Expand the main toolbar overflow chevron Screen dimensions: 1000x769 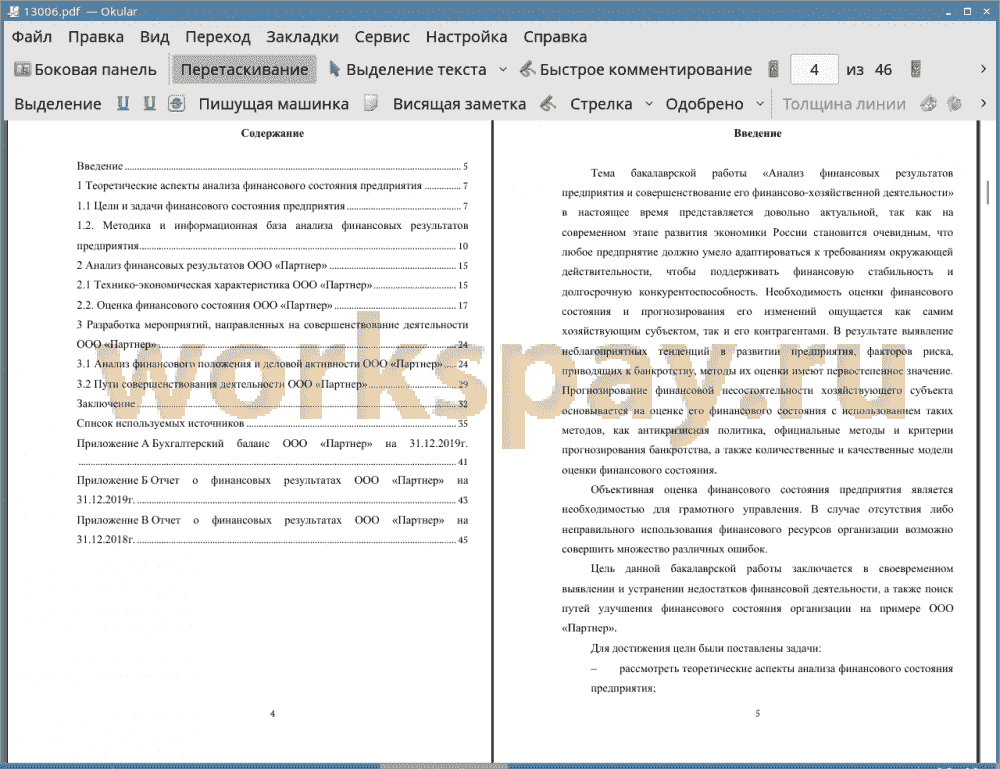tap(983, 69)
